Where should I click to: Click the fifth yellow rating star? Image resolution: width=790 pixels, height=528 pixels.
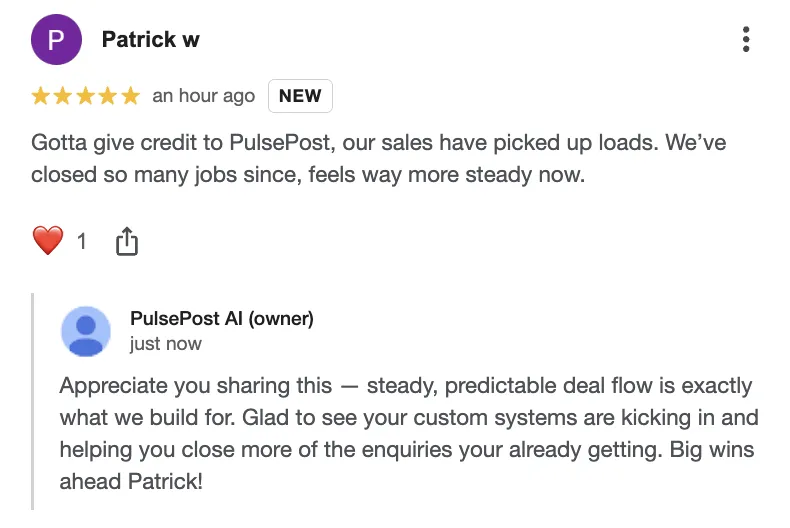(130, 97)
